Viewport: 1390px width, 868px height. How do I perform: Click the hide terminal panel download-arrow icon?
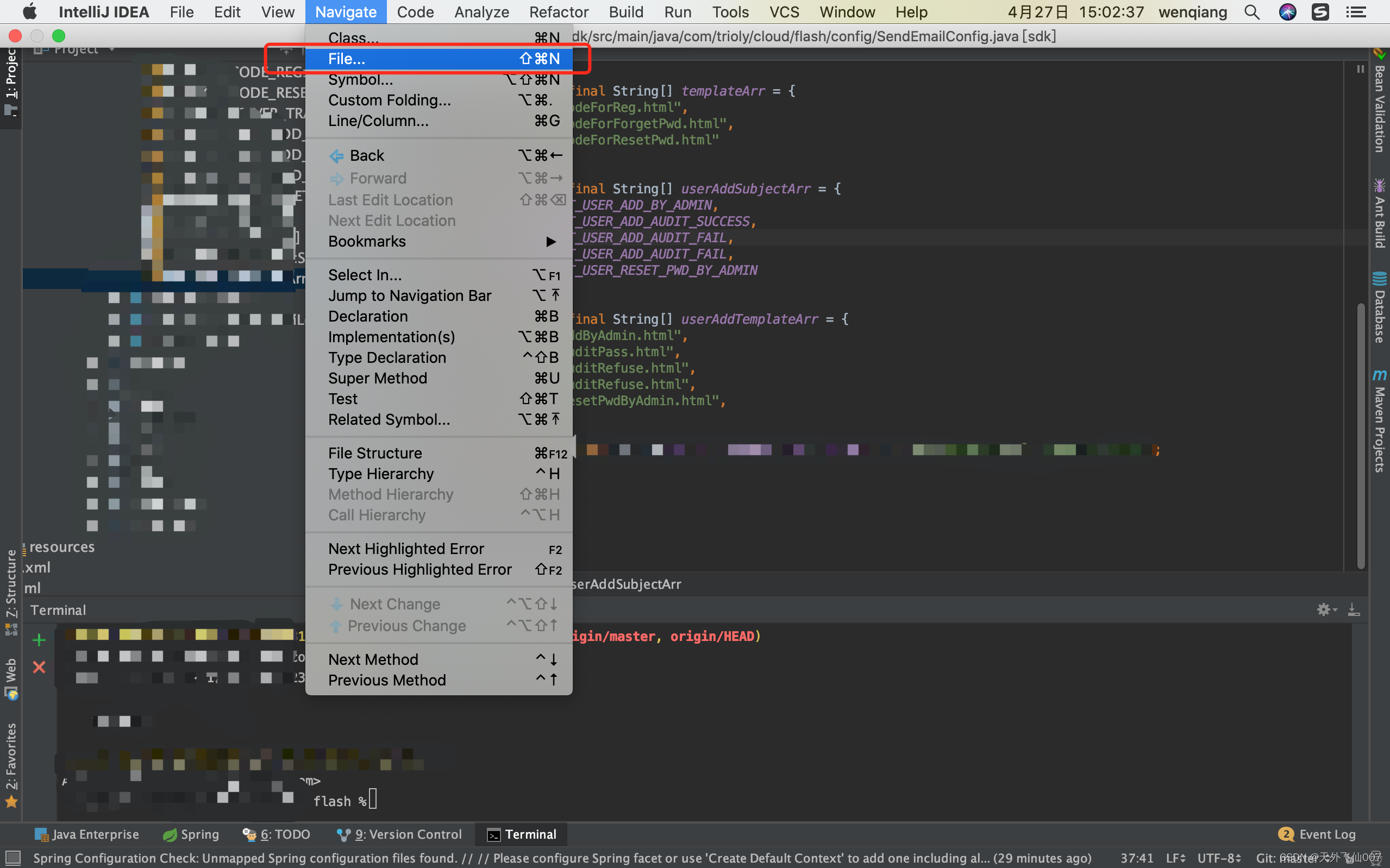click(x=1353, y=609)
